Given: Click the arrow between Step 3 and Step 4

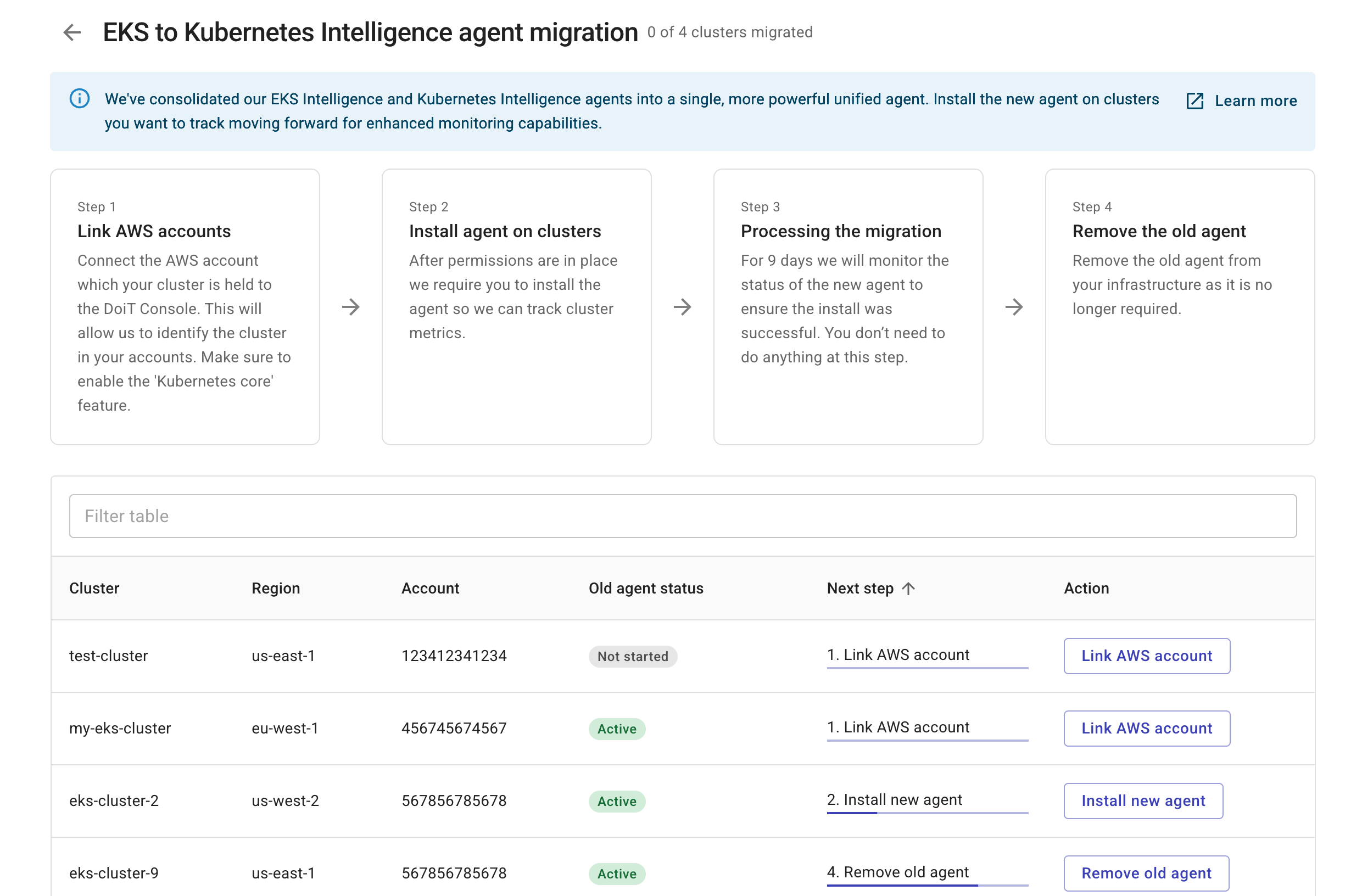Looking at the screenshot, I should pos(1014,307).
